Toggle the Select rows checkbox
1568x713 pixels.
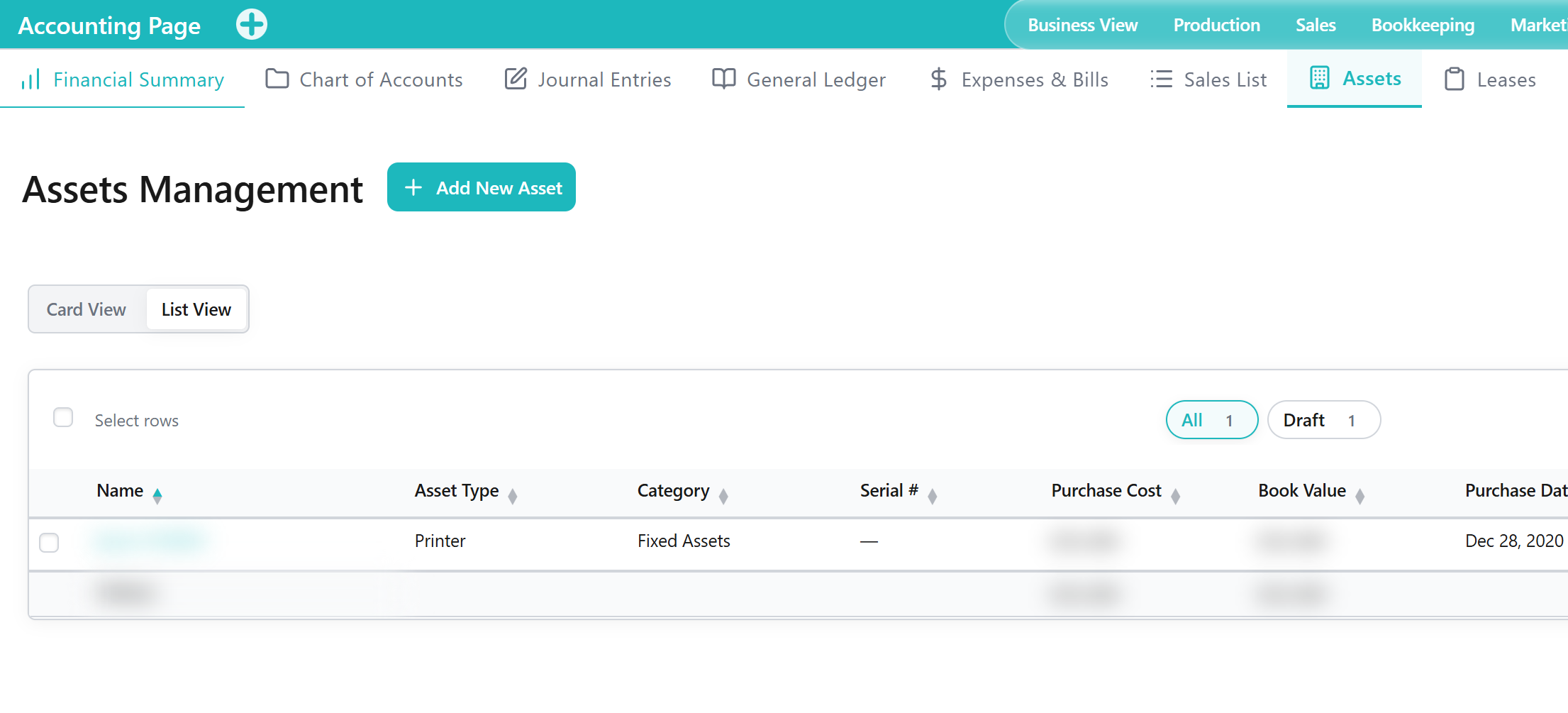click(x=63, y=417)
